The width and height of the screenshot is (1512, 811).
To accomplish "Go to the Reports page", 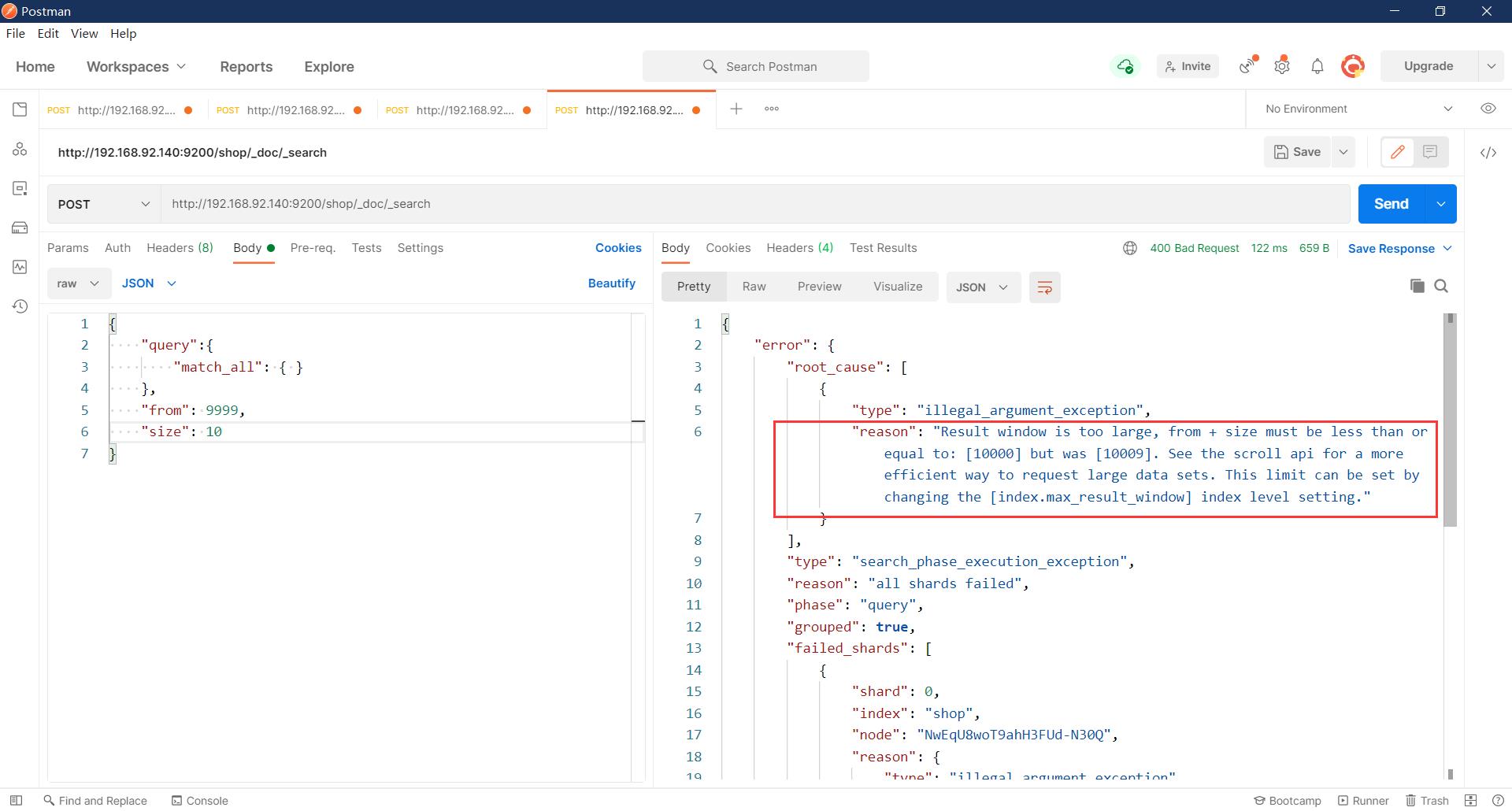I will [x=246, y=67].
